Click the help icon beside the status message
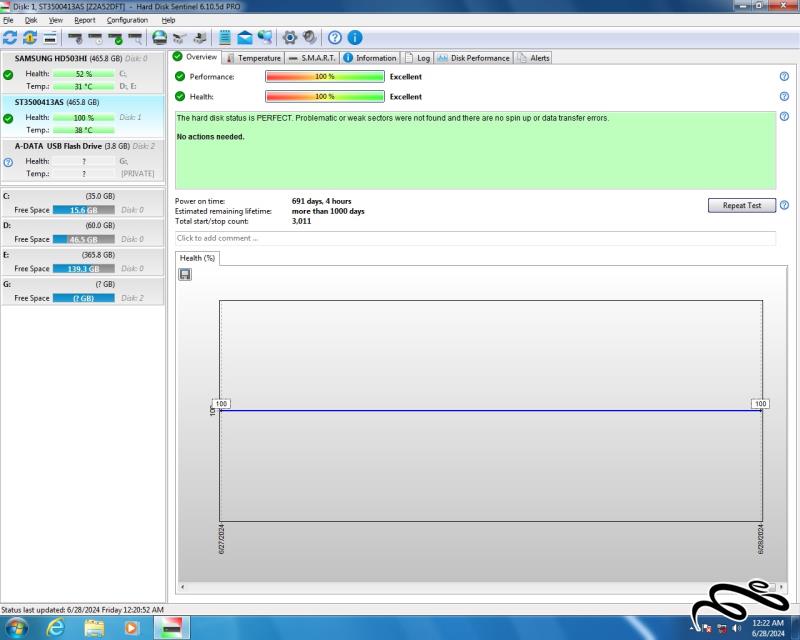The width and height of the screenshot is (800, 640). (784, 116)
